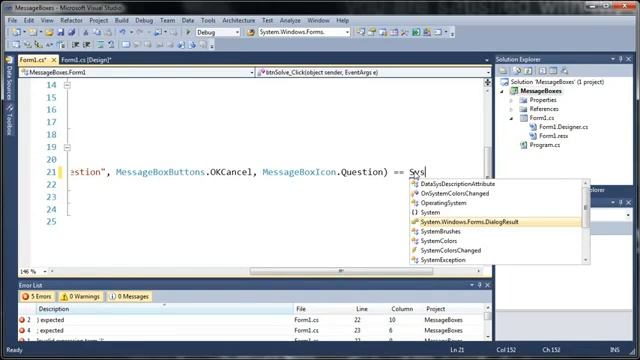Click the toggle bookmark toolbar icon
This screenshot has height=360, width=640.
coord(126,44)
